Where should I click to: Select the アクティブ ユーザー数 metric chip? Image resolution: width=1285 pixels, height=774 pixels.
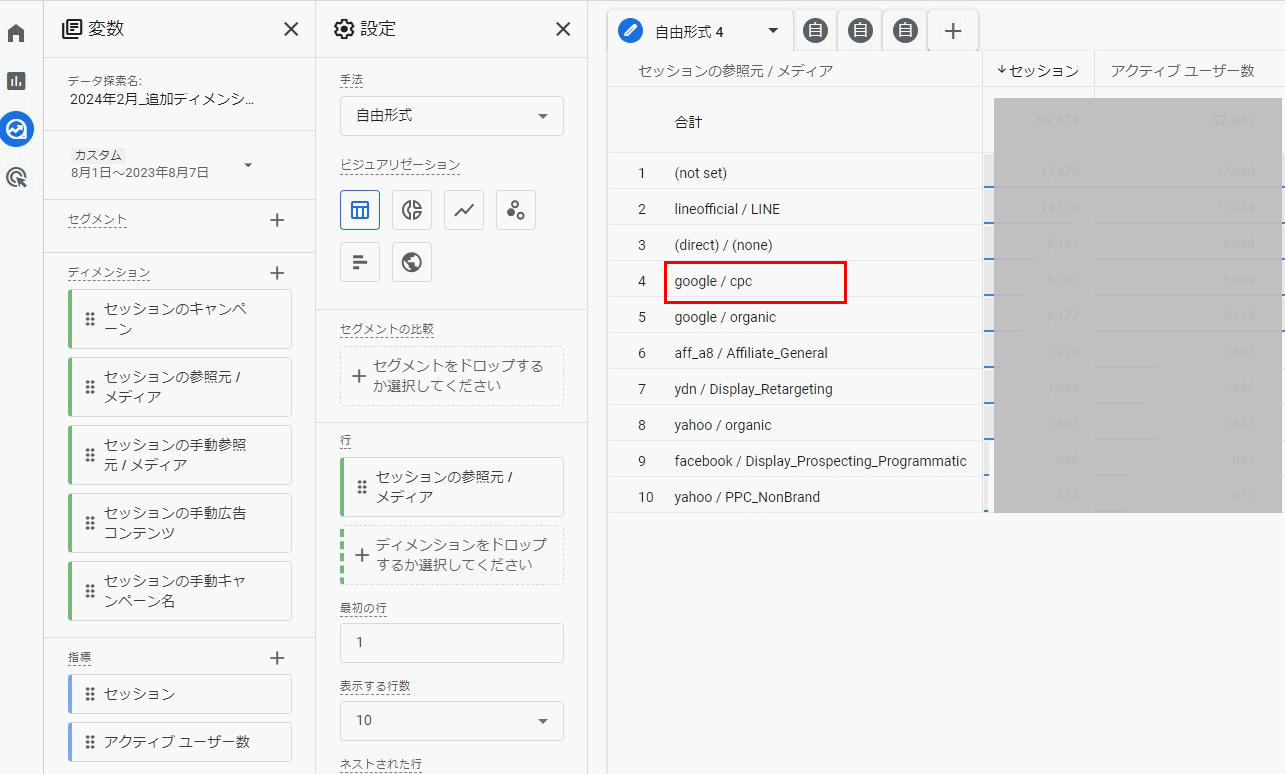coord(180,742)
